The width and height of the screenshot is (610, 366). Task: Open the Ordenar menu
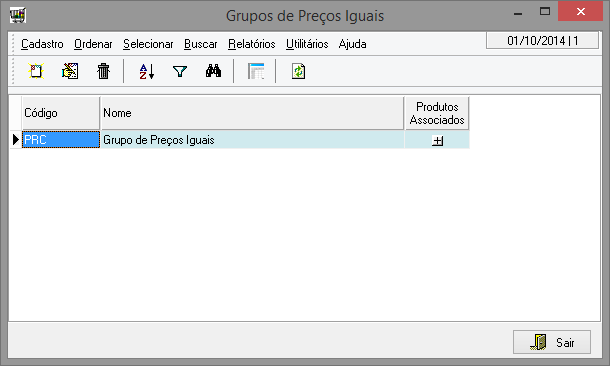[93, 44]
